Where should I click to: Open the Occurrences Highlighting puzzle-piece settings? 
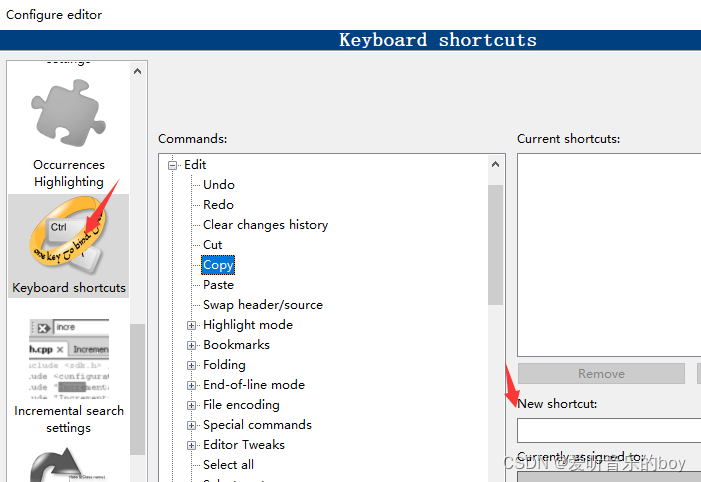click(68, 113)
